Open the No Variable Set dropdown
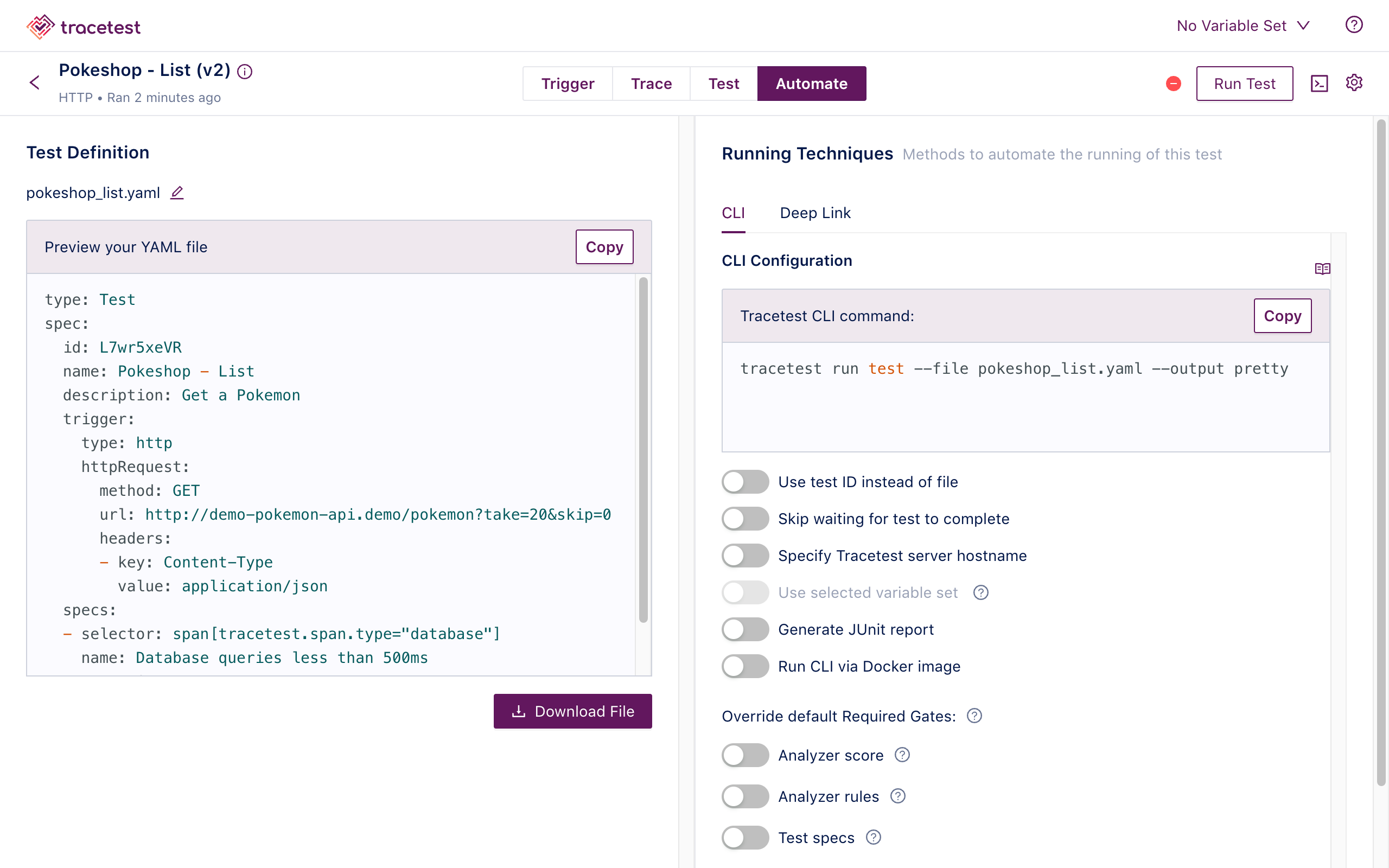 point(1243,25)
